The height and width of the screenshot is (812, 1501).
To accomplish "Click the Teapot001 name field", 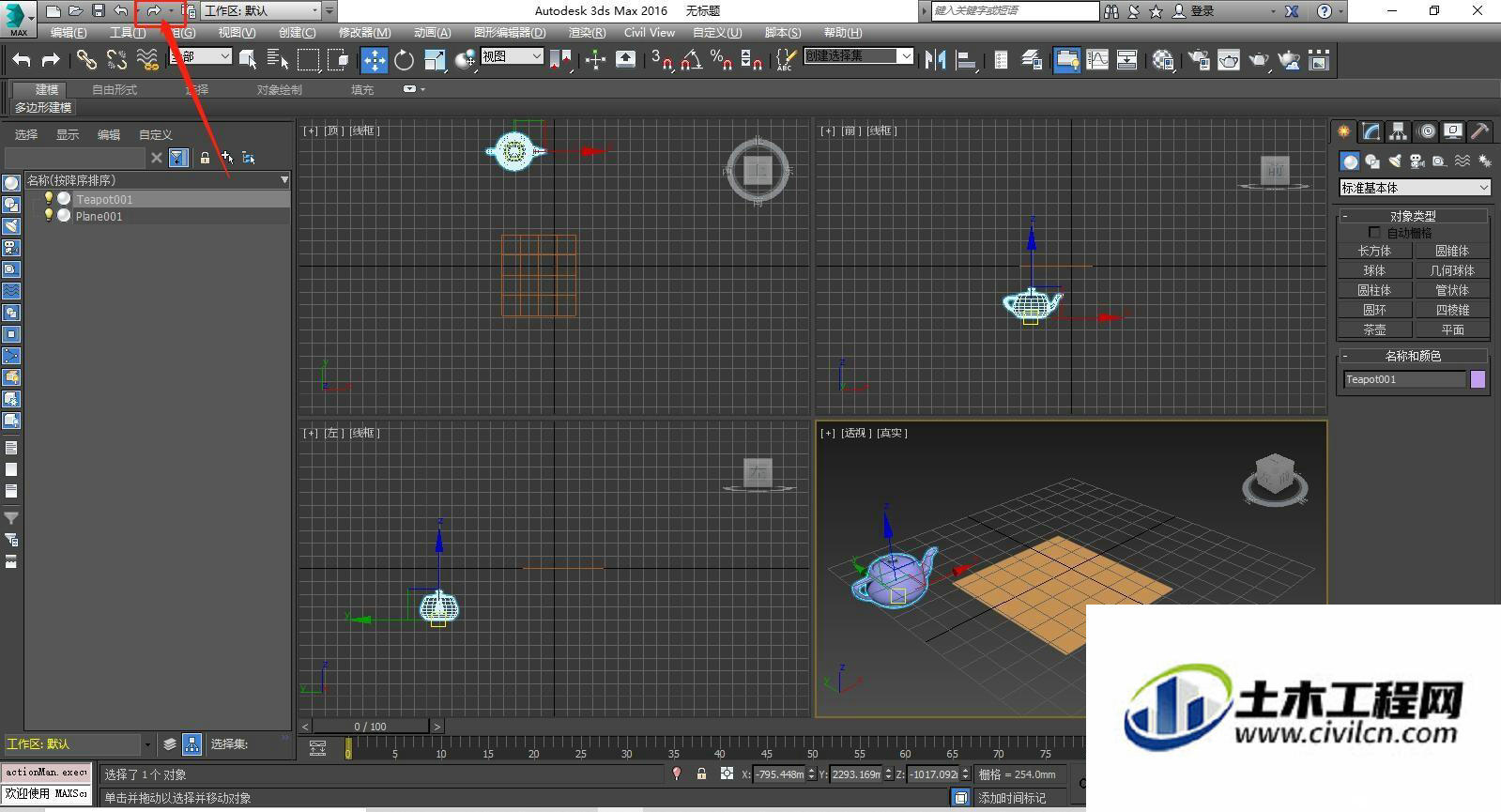I will point(1404,379).
